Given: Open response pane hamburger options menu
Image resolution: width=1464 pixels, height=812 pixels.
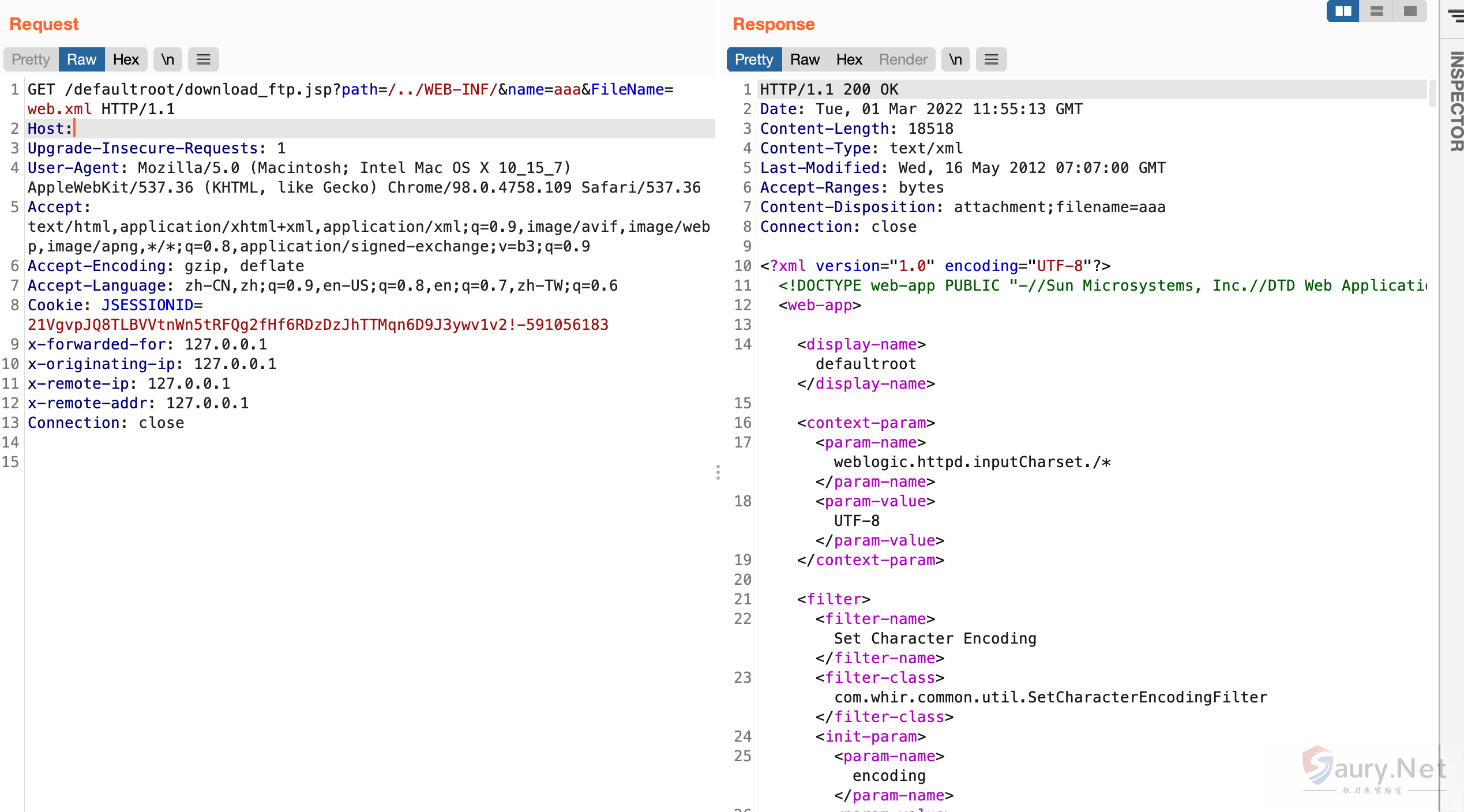Looking at the screenshot, I should (x=991, y=59).
